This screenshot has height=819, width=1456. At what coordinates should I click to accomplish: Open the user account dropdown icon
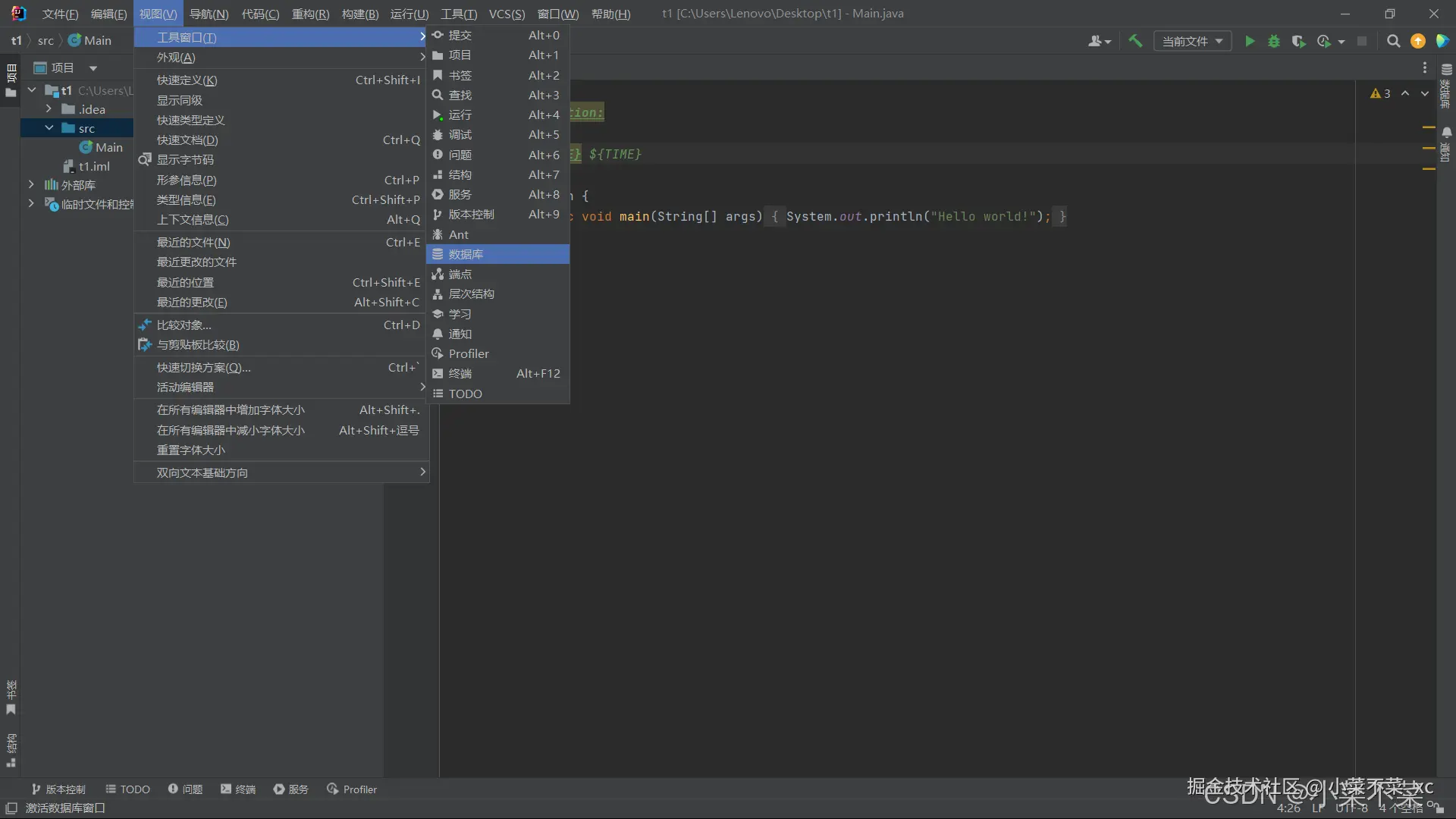(1099, 41)
